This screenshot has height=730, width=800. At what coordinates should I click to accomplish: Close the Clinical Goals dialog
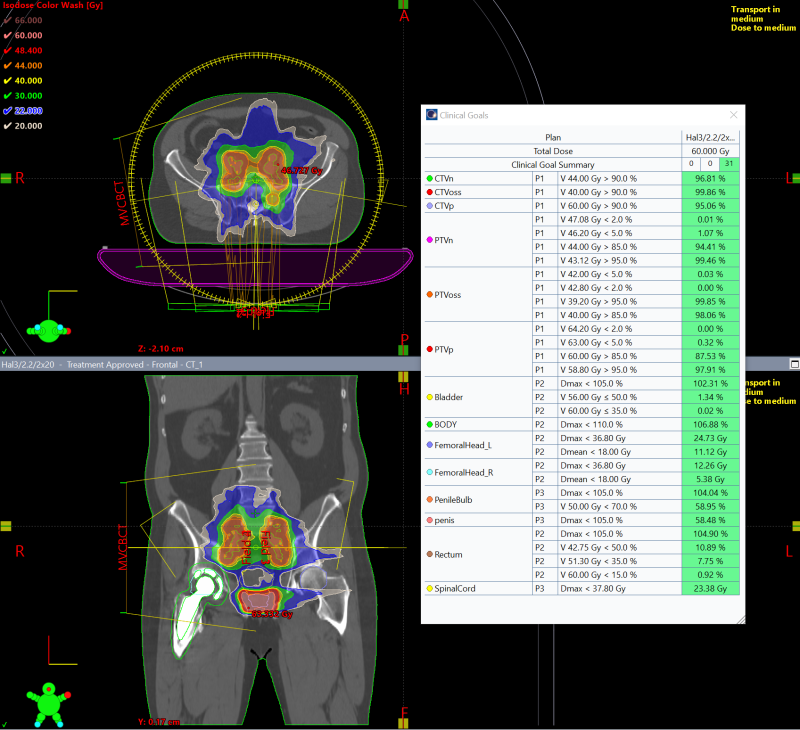[x=733, y=115]
